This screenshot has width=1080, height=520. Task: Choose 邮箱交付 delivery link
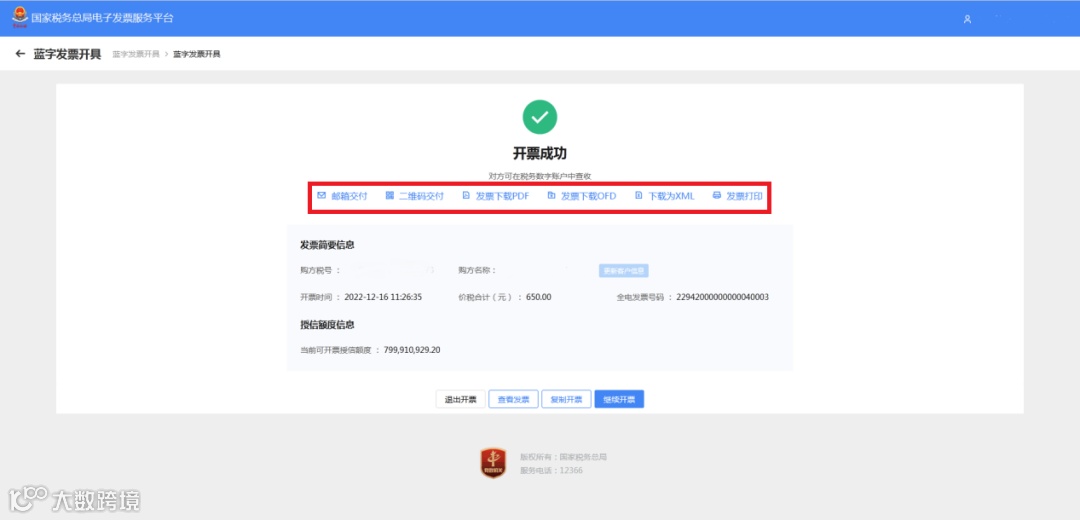coord(349,196)
